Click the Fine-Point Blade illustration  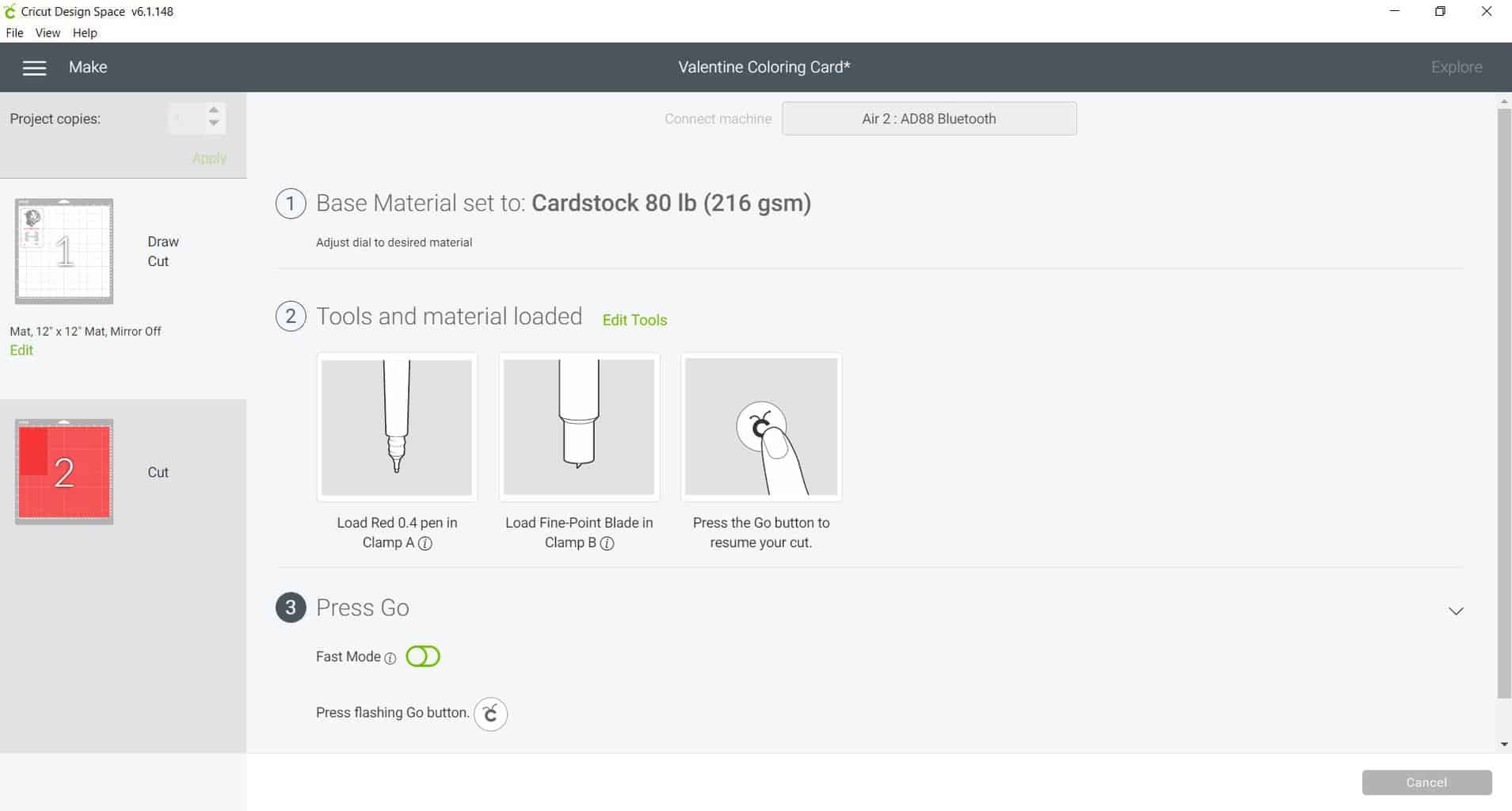click(x=579, y=427)
